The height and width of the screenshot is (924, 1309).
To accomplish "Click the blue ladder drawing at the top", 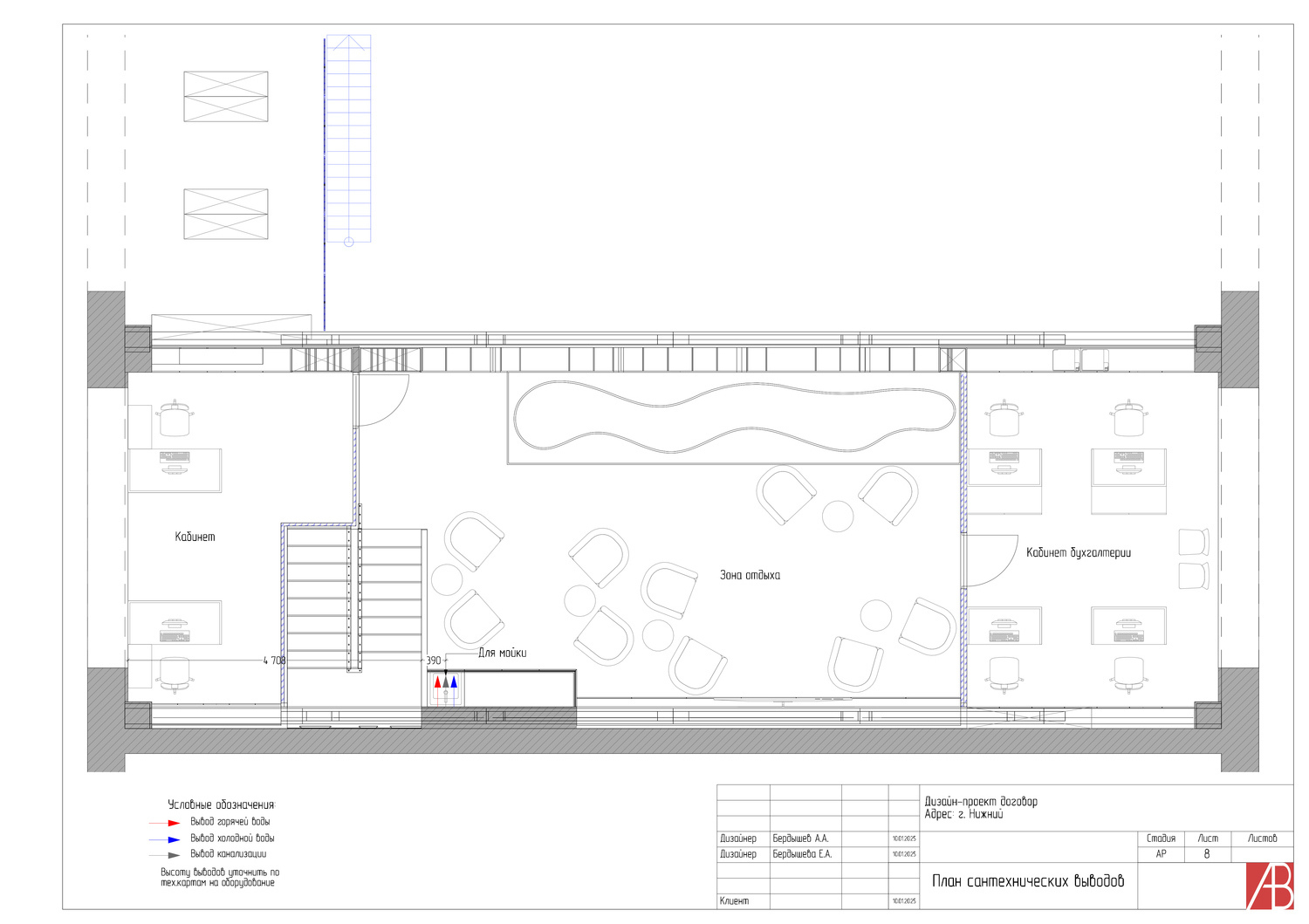I will (348, 140).
